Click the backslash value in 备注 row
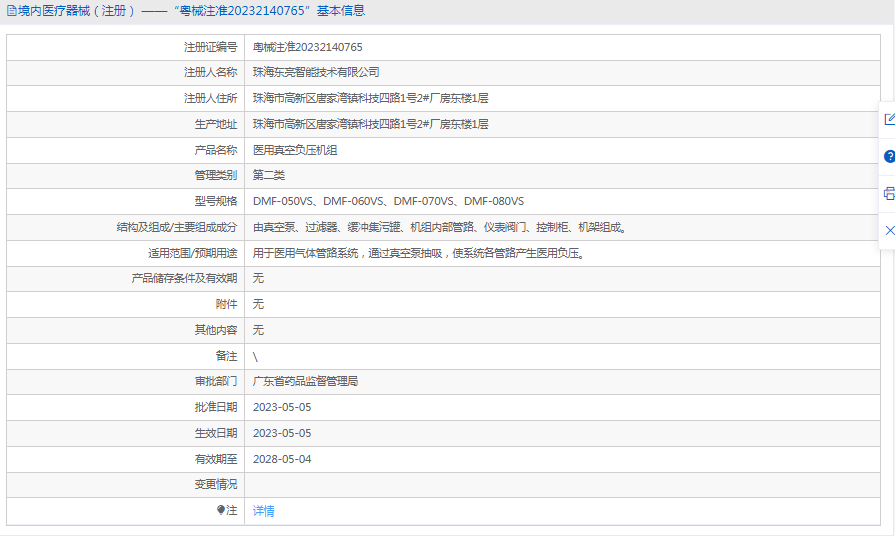 tap(255, 357)
